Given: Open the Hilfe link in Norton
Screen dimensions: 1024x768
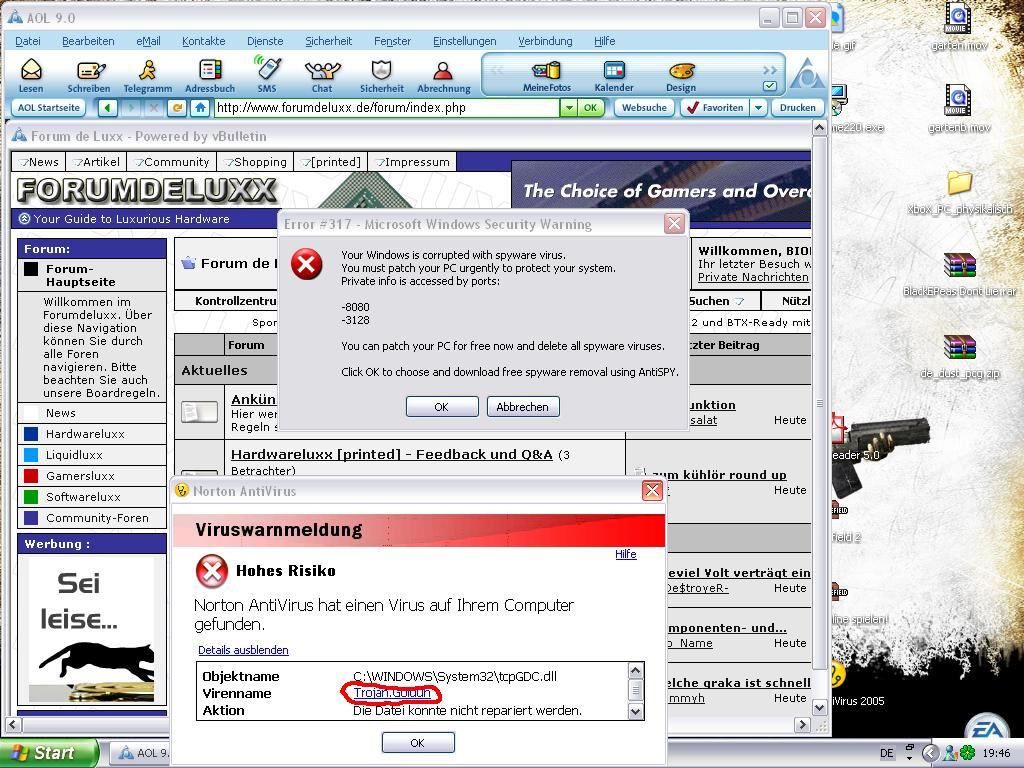Looking at the screenshot, I should [x=626, y=554].
